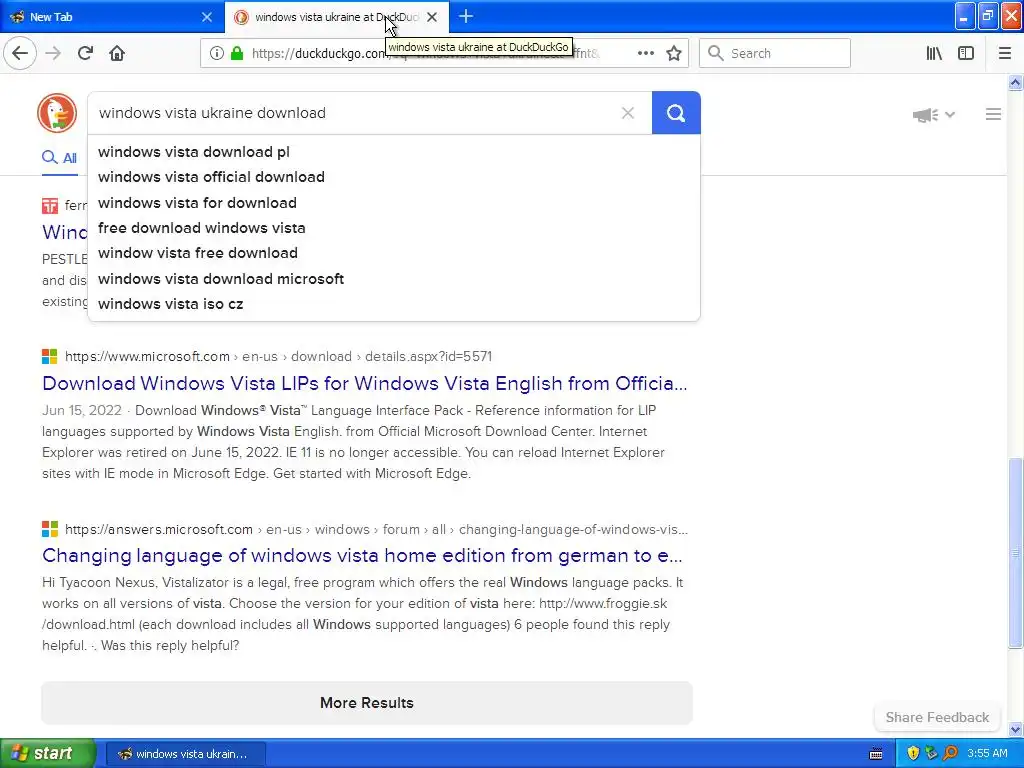Image resolution: width=1024 pixels, height=768 pixels.
Task: Click the Firefox Search bar field
Action: click(775, 54)
